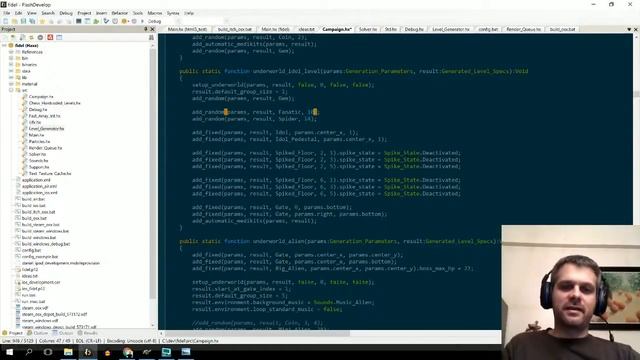Collapse the fidel (Haxe) project root
Screen dimensions: 640x360
pyautogui.click(x=4, y=45)
